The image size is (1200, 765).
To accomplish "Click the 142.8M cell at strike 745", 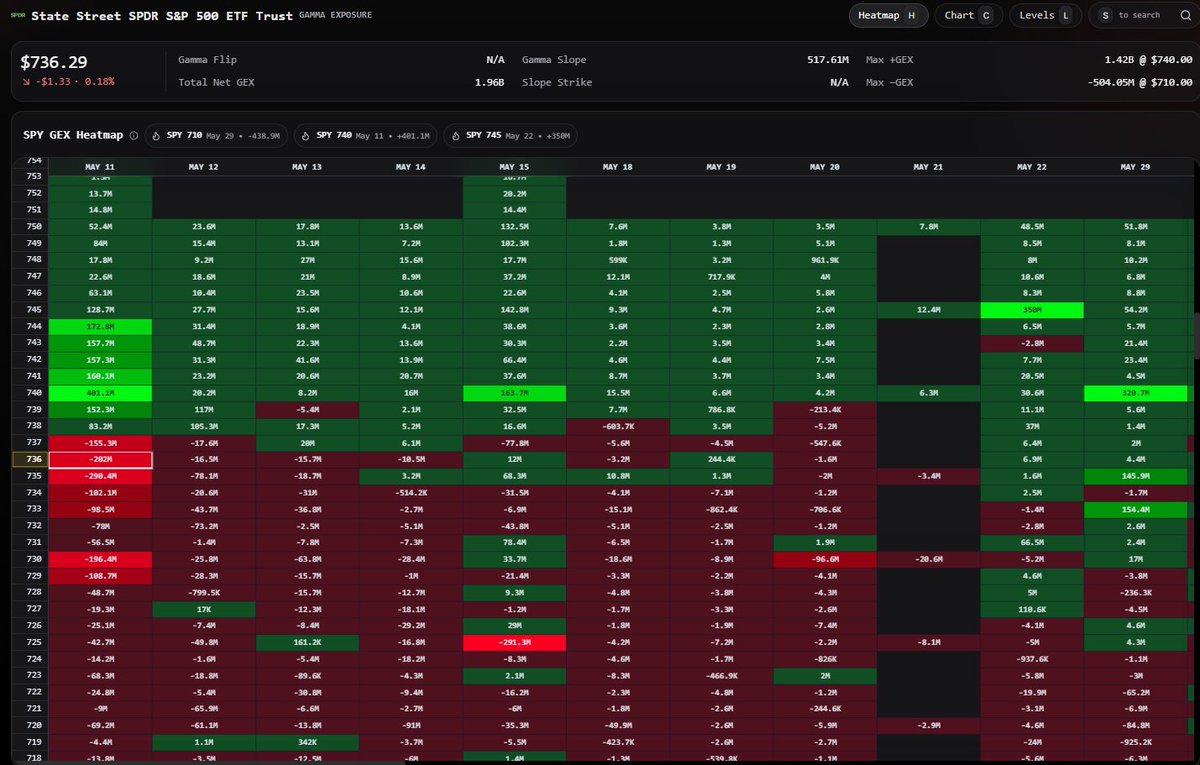I will tap(514, 309).
